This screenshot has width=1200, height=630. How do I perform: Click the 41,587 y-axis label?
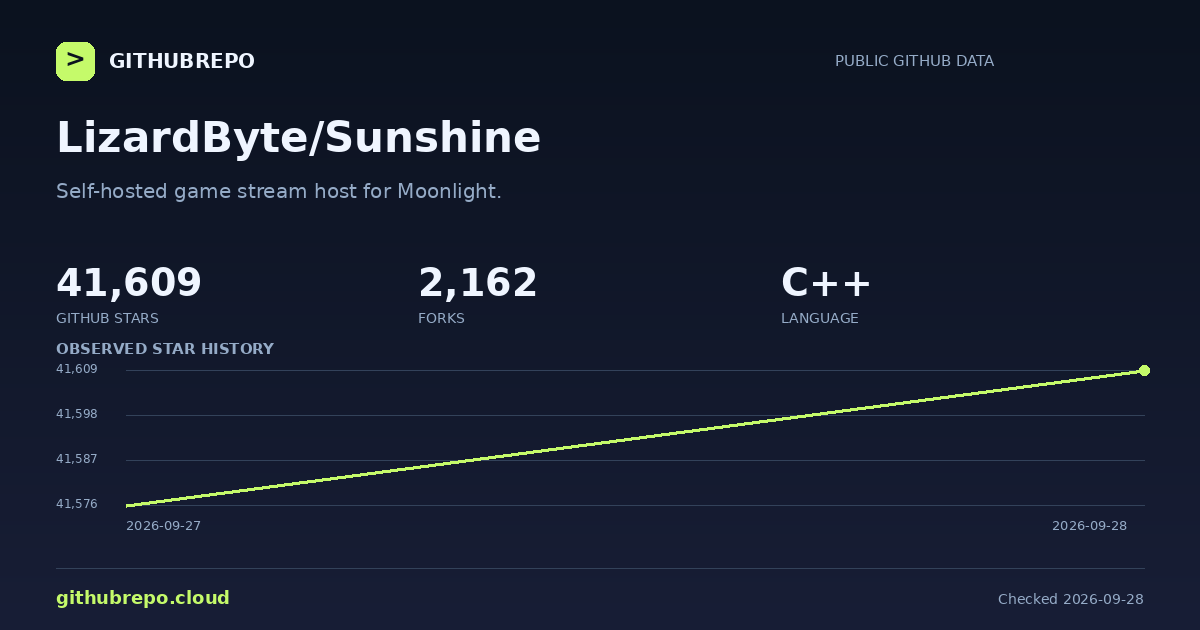(77, 459)
